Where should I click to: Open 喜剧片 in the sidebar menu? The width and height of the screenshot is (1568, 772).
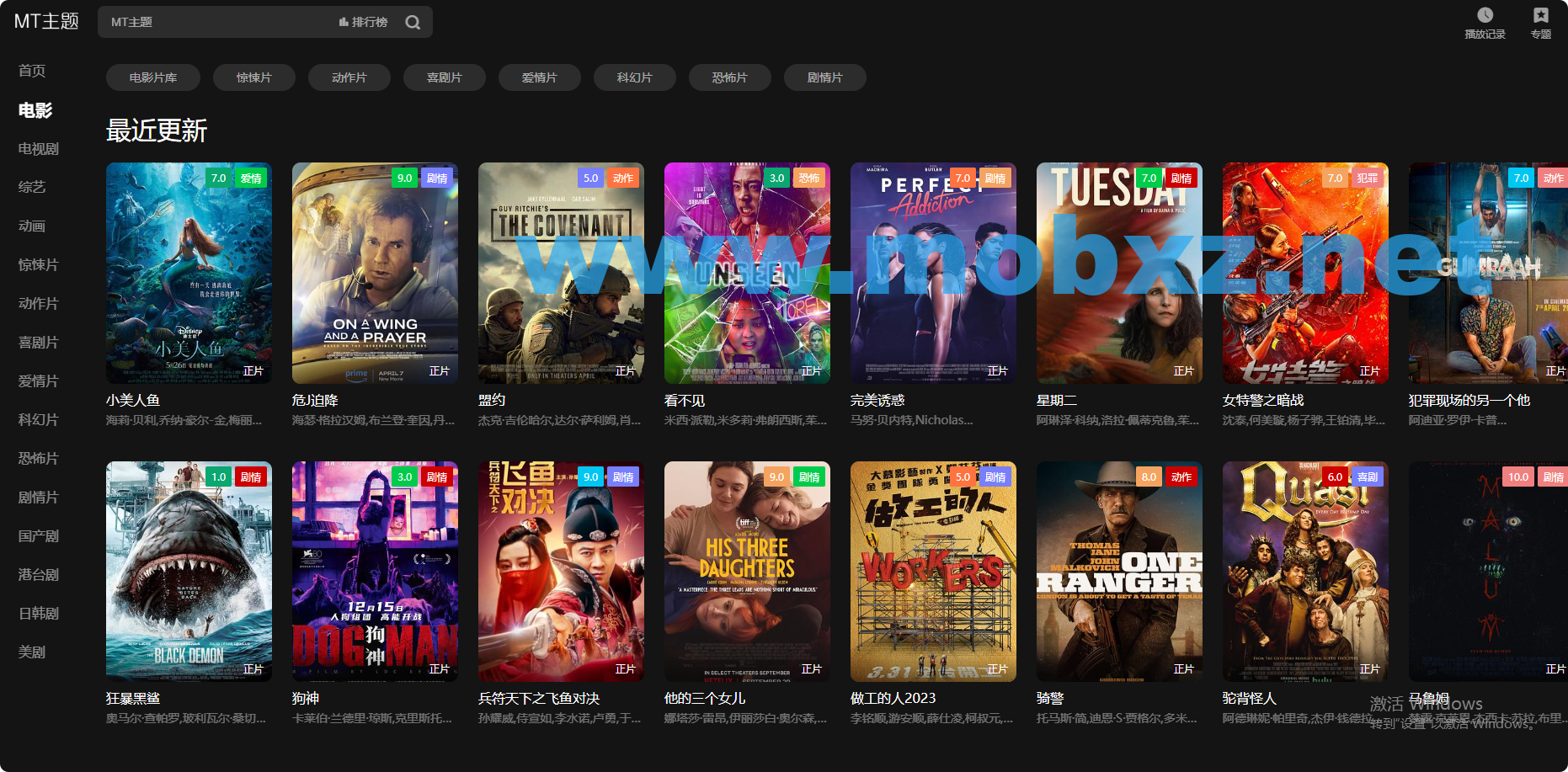(x=39, y=342)
